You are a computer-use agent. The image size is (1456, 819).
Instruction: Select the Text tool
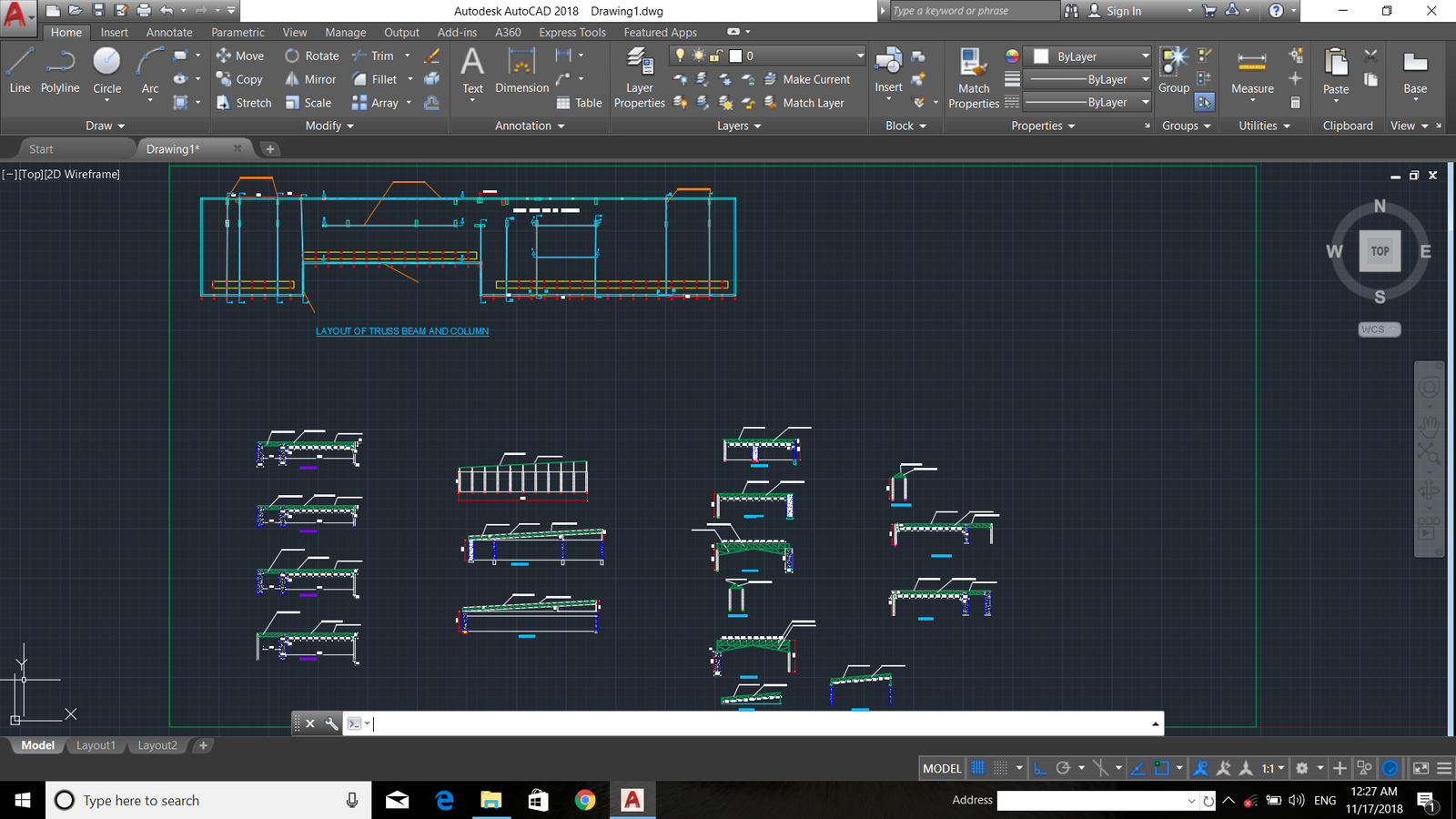[x=471, y=69]
